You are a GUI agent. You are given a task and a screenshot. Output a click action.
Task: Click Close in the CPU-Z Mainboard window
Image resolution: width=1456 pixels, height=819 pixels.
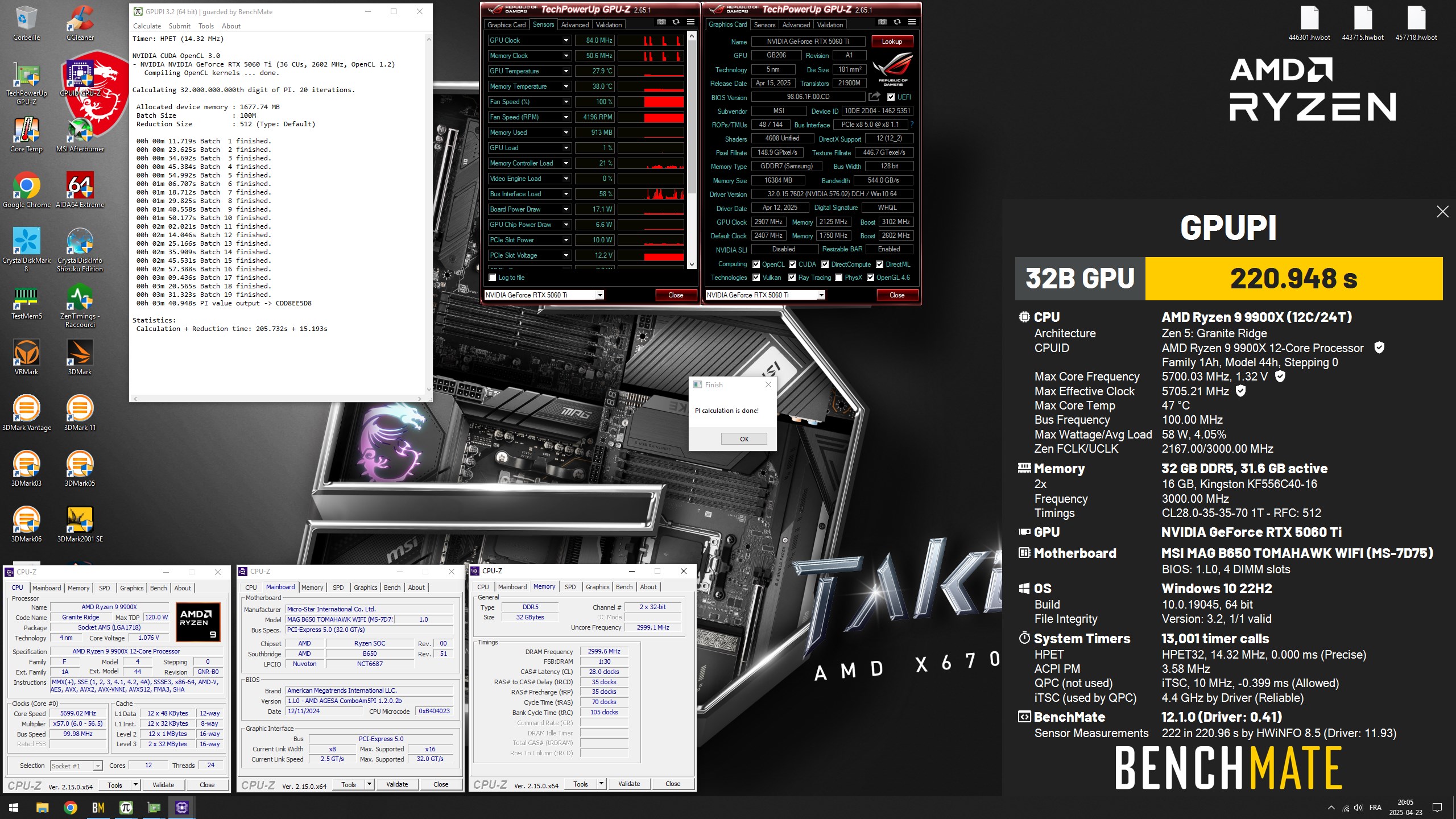pyautogui.click(x=441, y=784)
